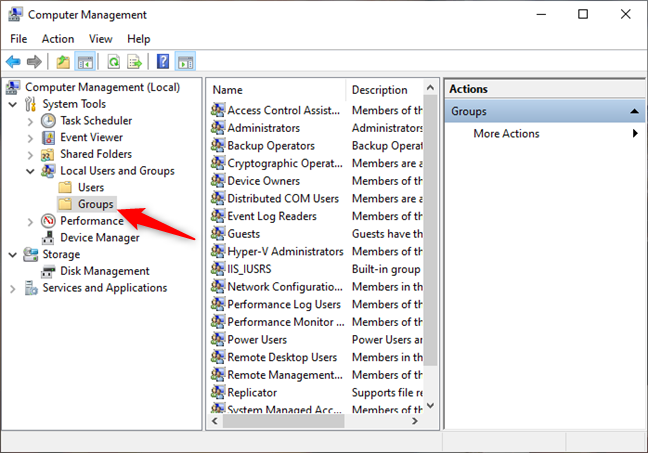Toggle Show/Hide Action Pane toolbar icon

click(x=185, y=62)
